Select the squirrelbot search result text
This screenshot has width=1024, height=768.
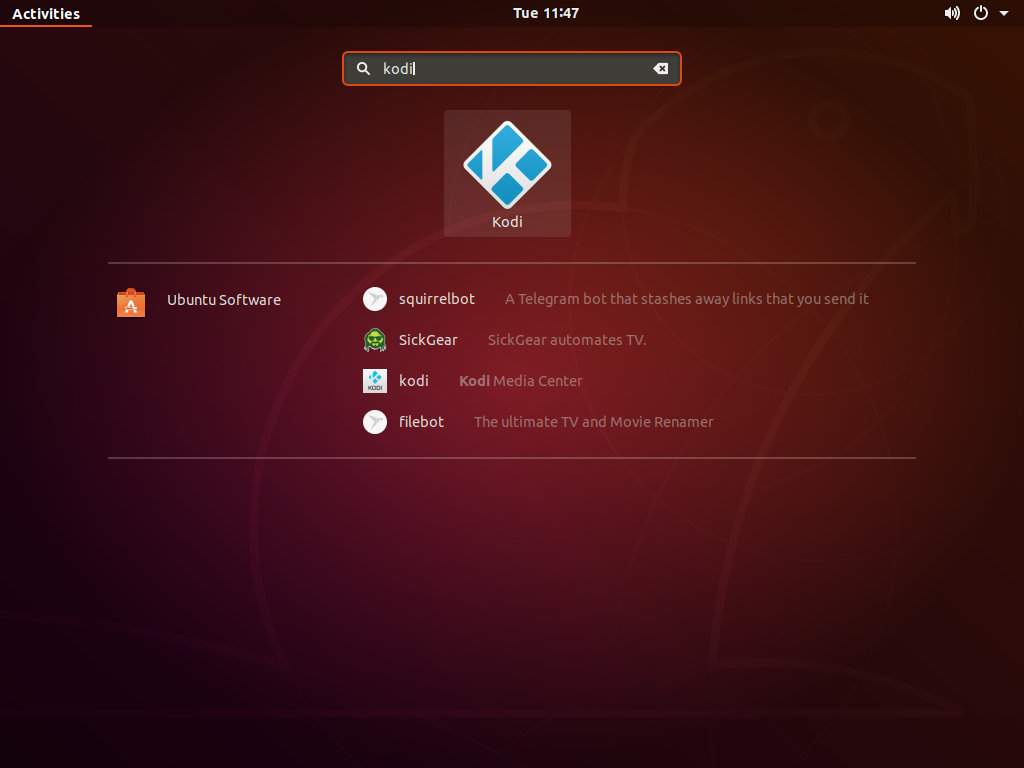pos(436,299)
